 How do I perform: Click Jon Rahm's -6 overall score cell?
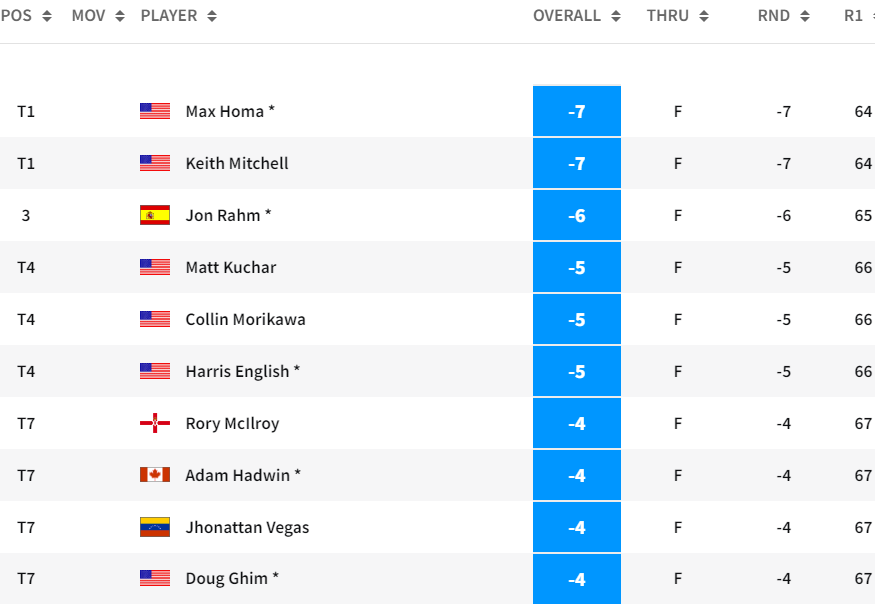pyautogui.click(x=577, y=215)
